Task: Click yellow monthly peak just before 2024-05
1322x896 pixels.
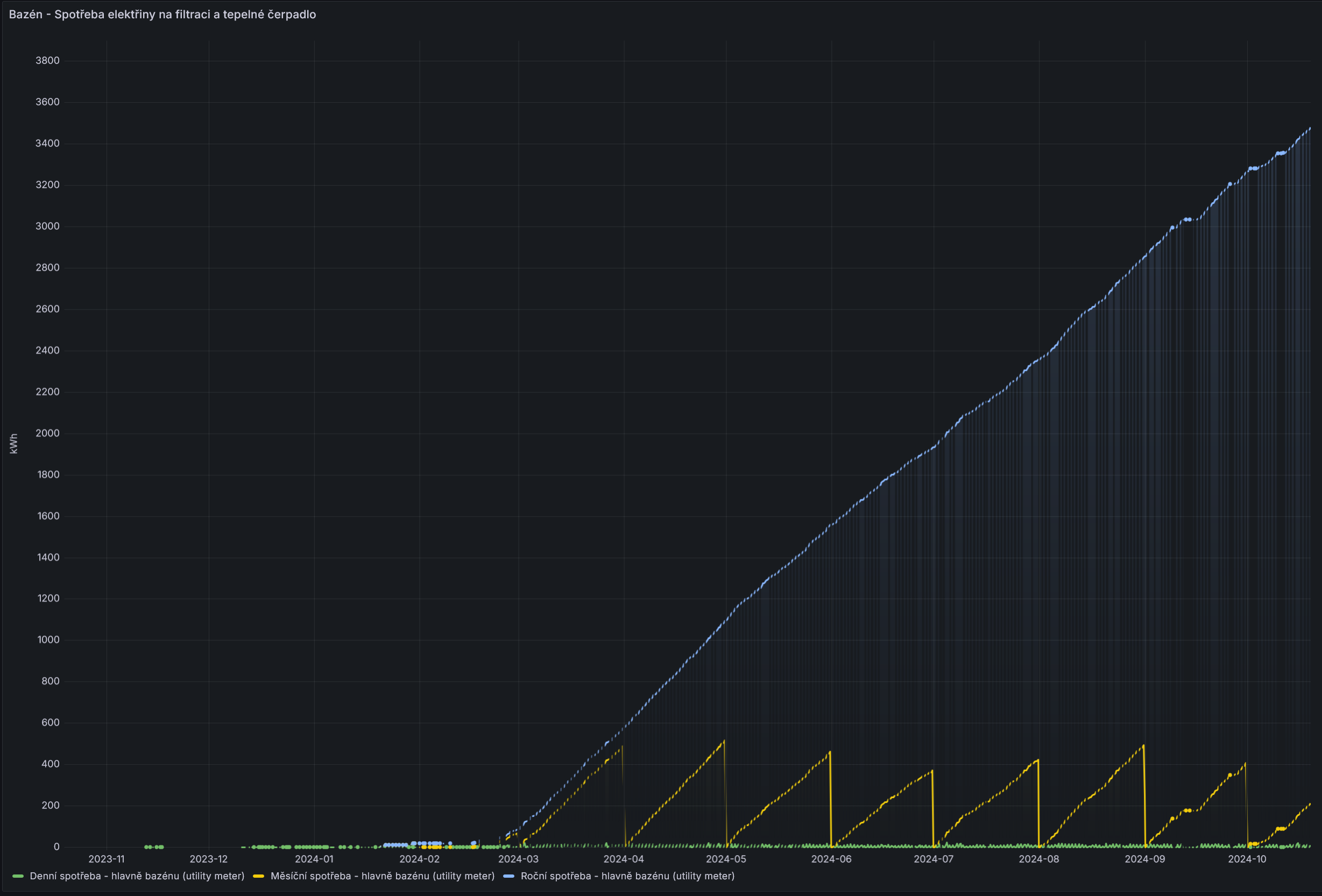Action: tap(724, 740)
